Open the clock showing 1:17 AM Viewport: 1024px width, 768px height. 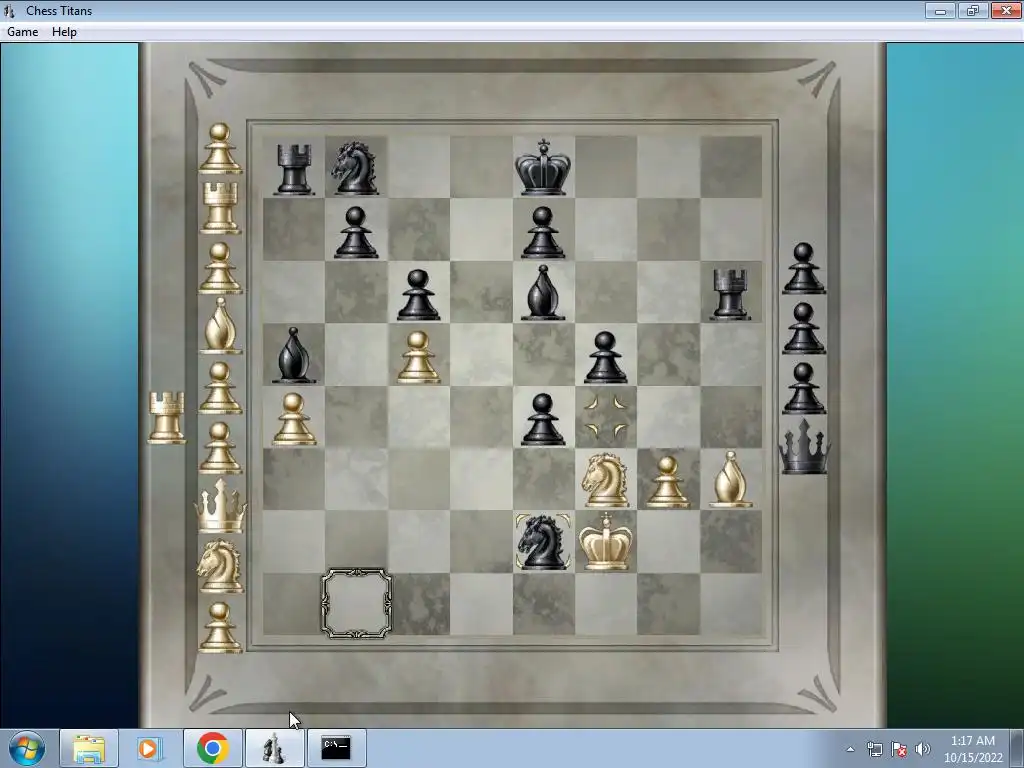tap(972, 749)
